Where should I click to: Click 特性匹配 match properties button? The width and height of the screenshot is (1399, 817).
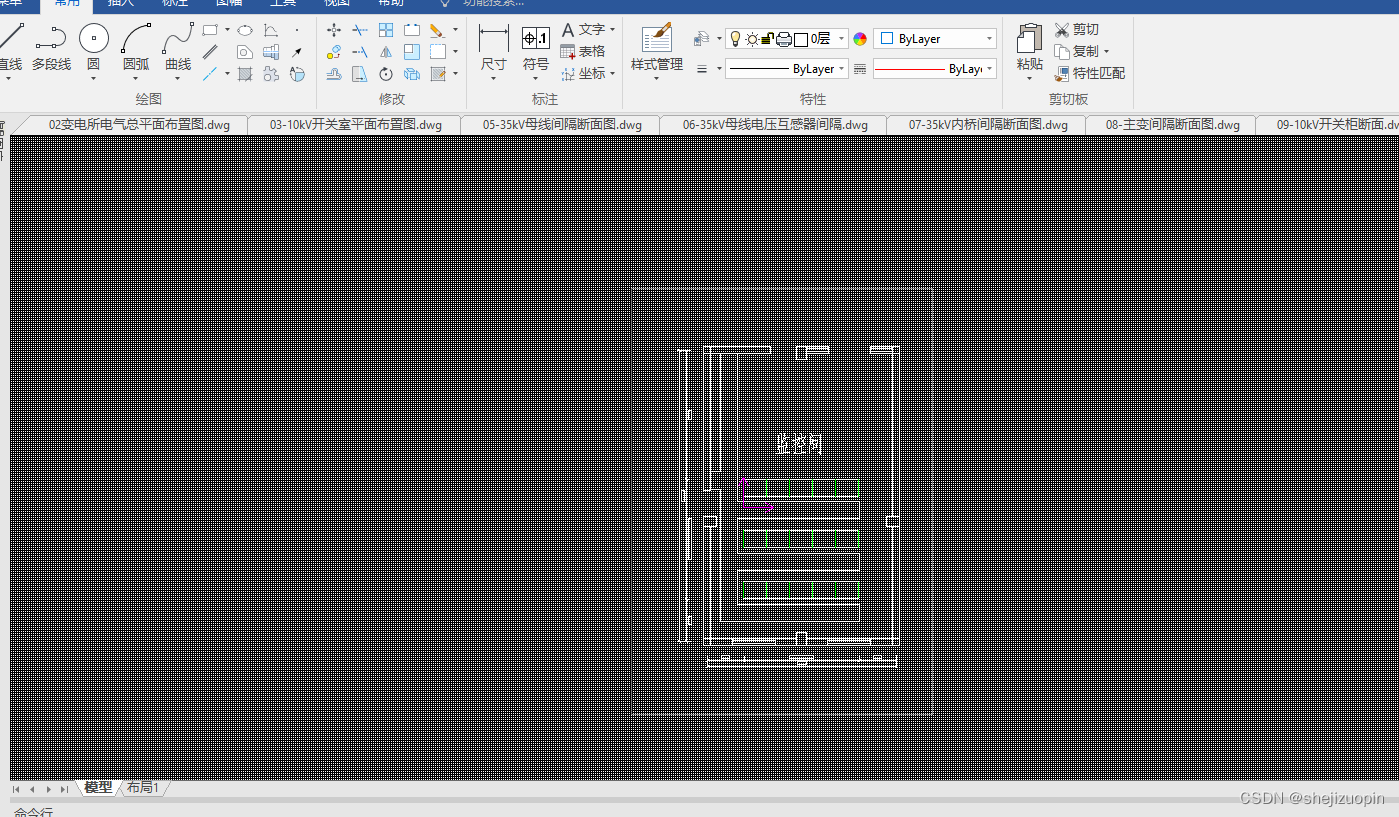(x=1090, y=73)
